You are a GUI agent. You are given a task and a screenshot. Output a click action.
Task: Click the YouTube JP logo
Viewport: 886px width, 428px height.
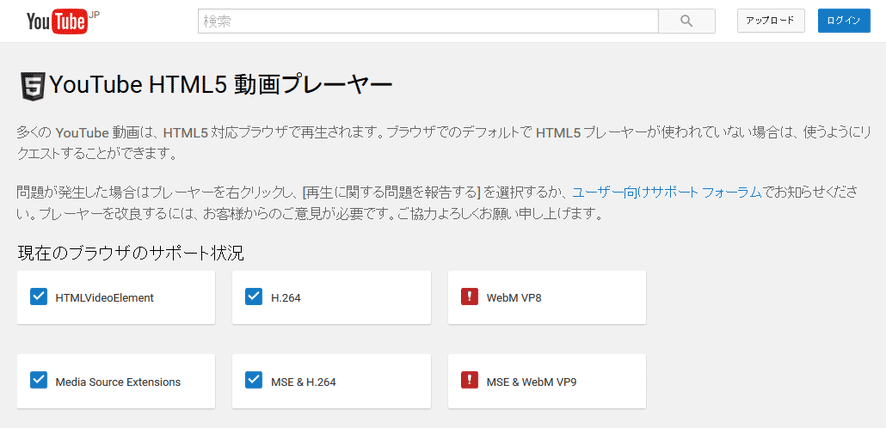[63, 21]
